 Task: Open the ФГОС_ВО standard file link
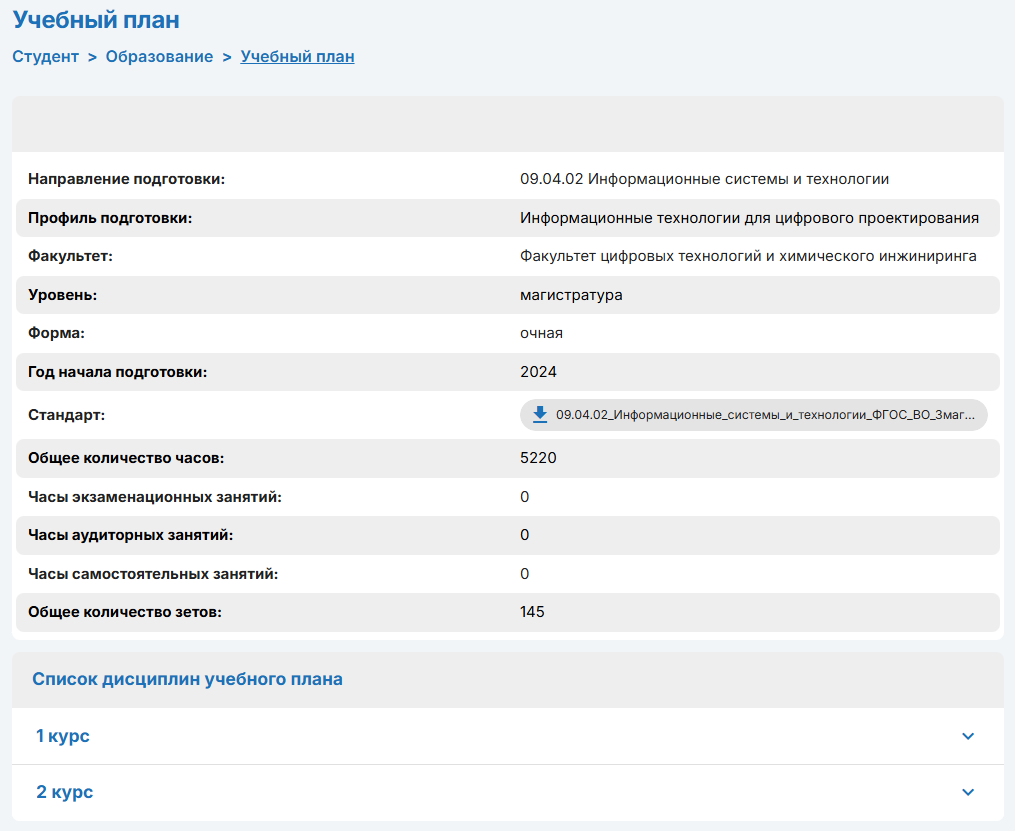click(770, 415)
